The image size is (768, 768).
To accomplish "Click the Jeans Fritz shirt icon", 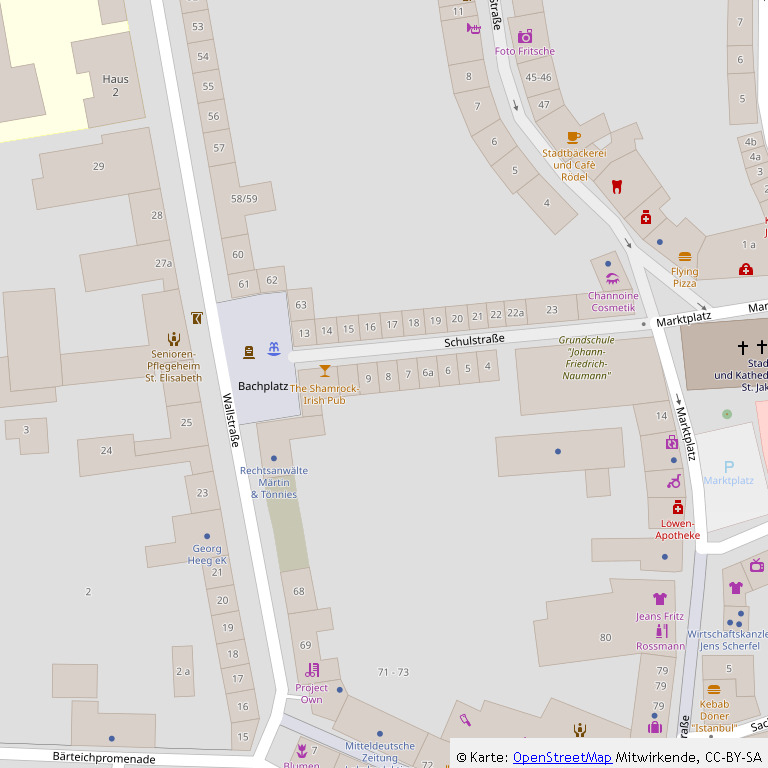I will (x=660, y=599).
